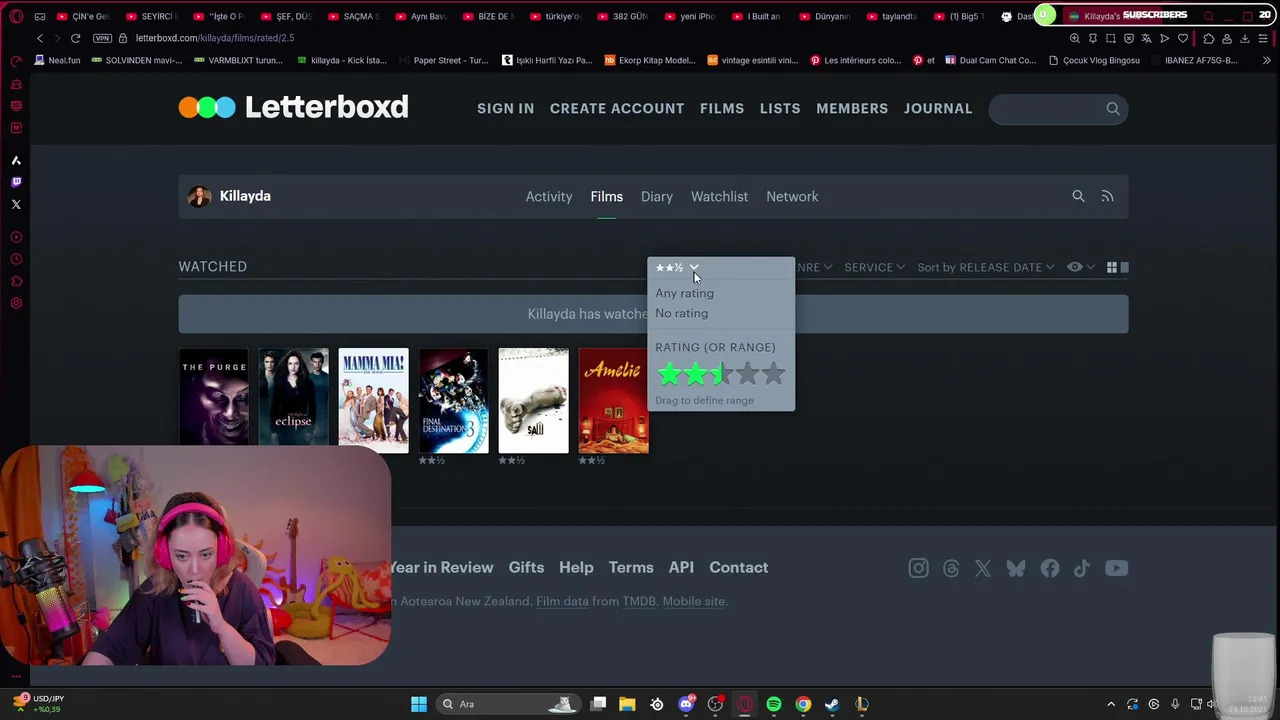
Task: Go to MEMBERS in main navigation
Action: point(852,108)
